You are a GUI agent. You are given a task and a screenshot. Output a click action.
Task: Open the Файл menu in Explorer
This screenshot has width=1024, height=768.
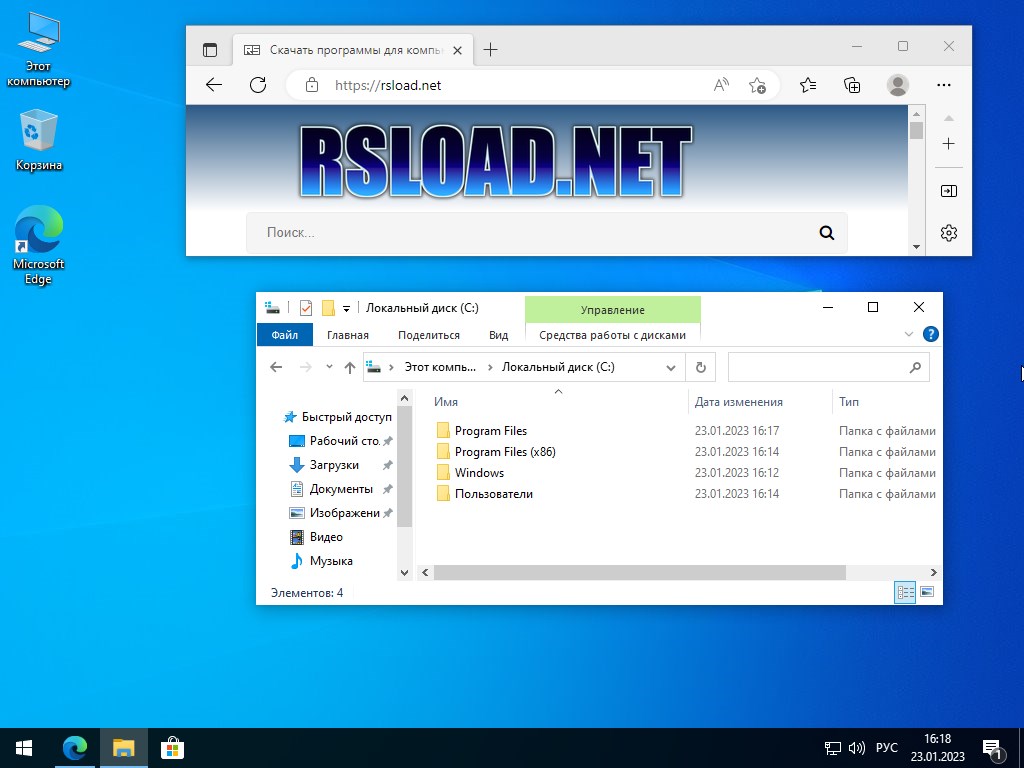click(x=284, y=335)
